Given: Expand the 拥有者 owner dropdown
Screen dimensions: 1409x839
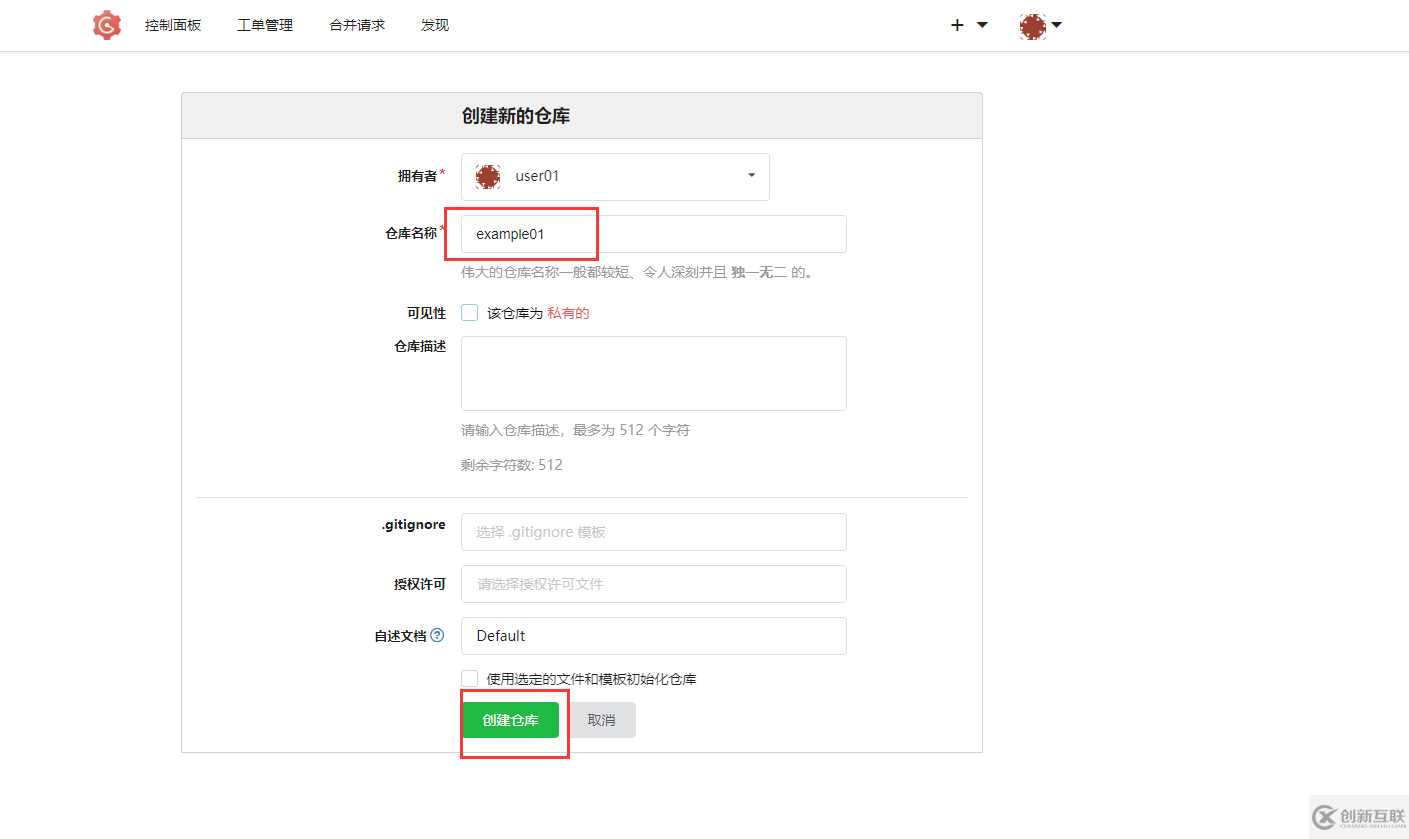Looking at the screenshot, I should (615, 177).
